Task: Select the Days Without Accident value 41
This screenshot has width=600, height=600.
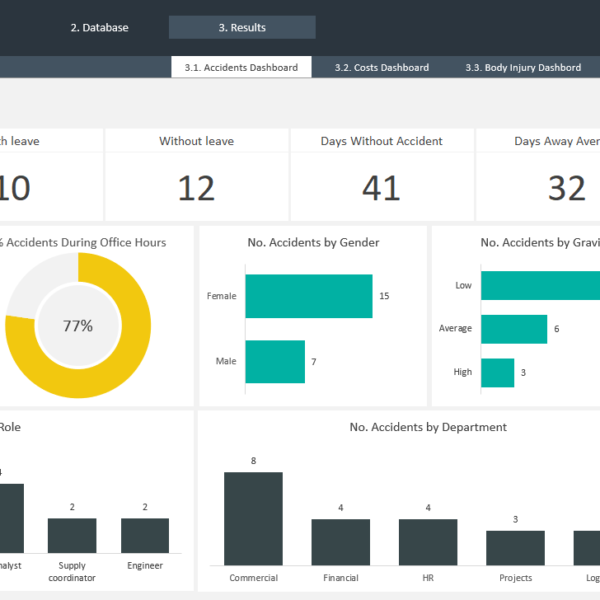Action: [x=381, y=187]
